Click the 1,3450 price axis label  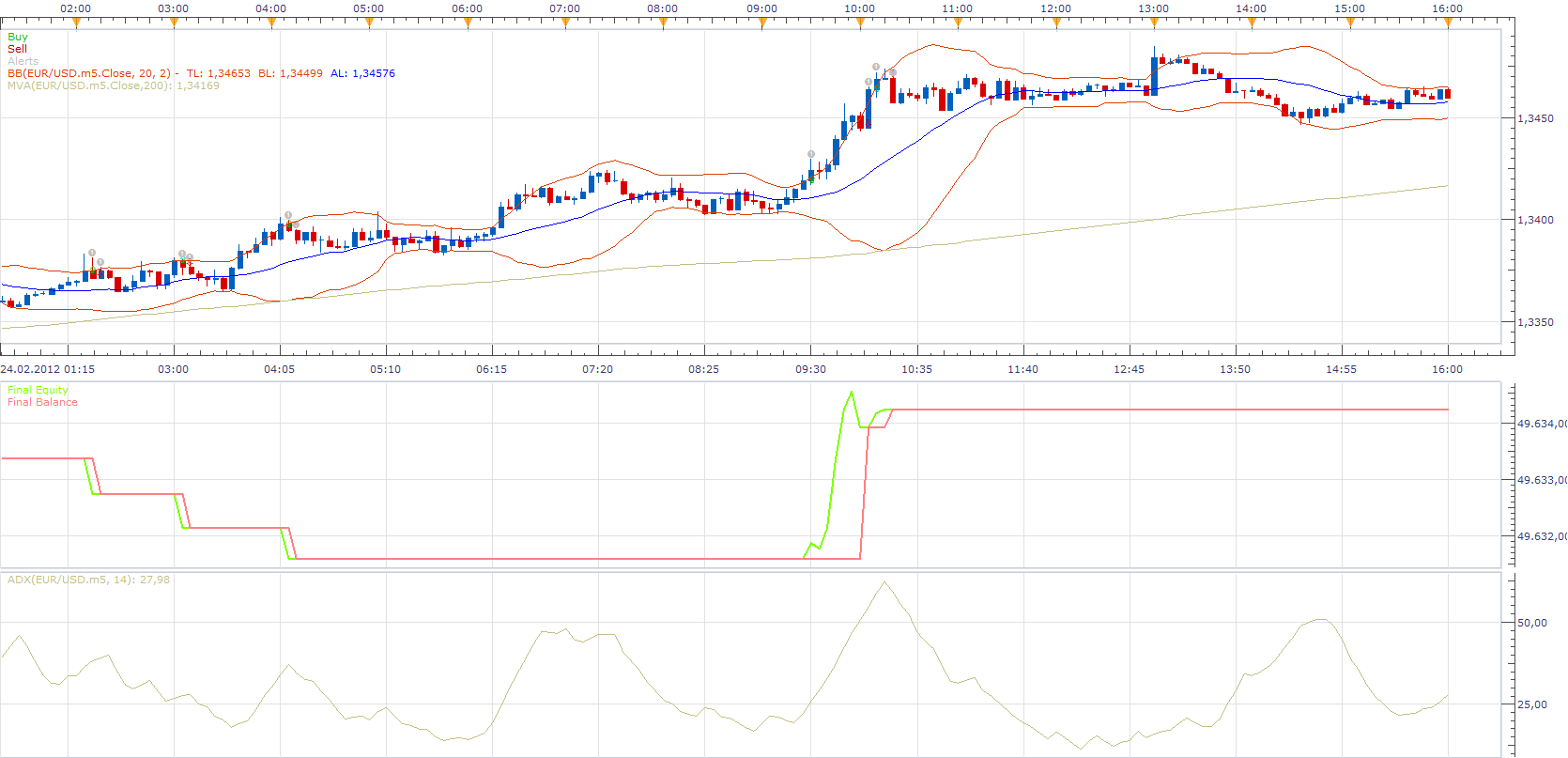point(1535,118)
